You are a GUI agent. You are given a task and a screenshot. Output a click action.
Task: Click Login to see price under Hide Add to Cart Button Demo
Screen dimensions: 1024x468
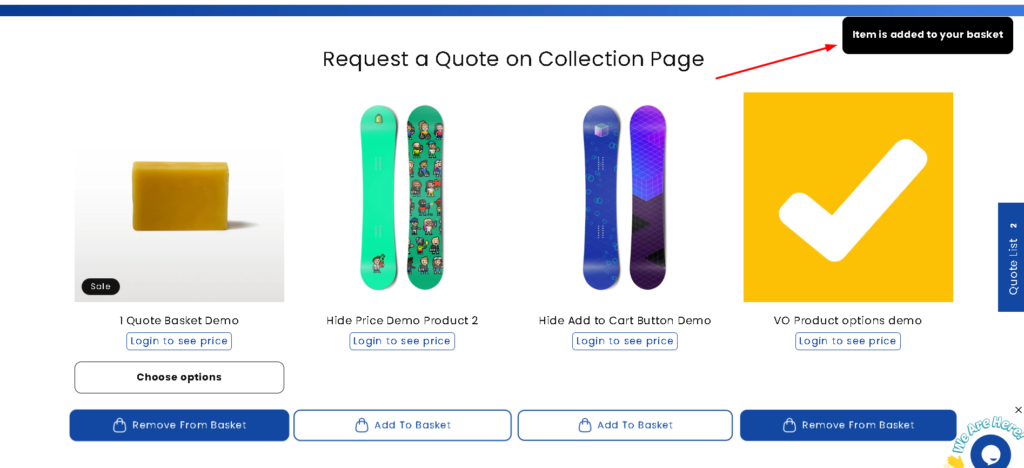(625, 341)
